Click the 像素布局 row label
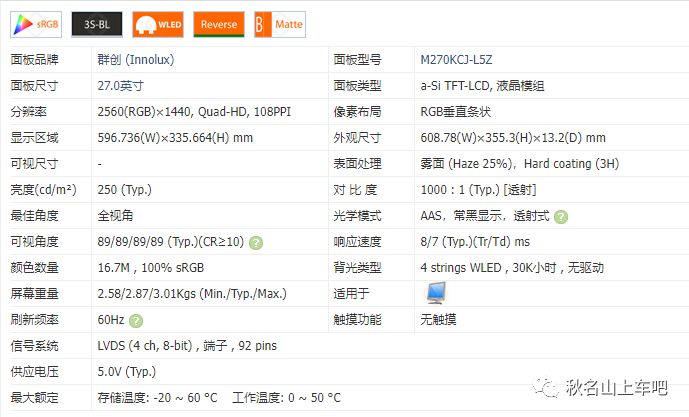 (357, 112)
